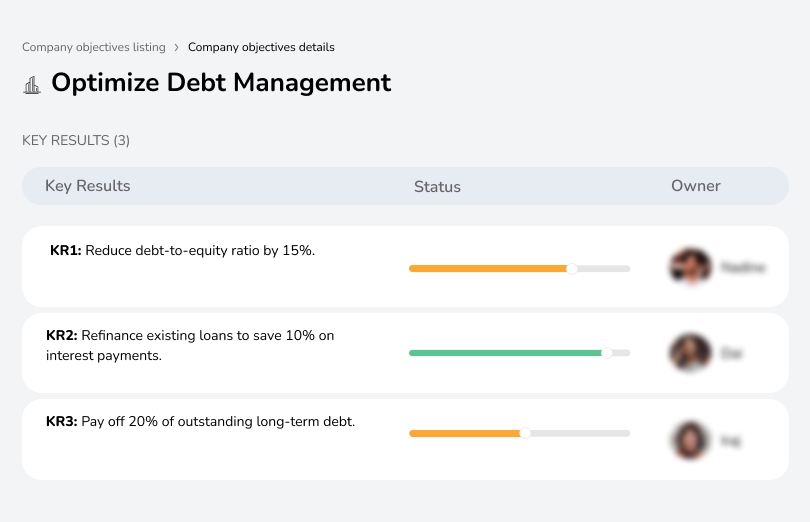The image size is (810, 522).
Task: Click the building icon beside the title
Action: pyautogui.click(x=32, y=85)
